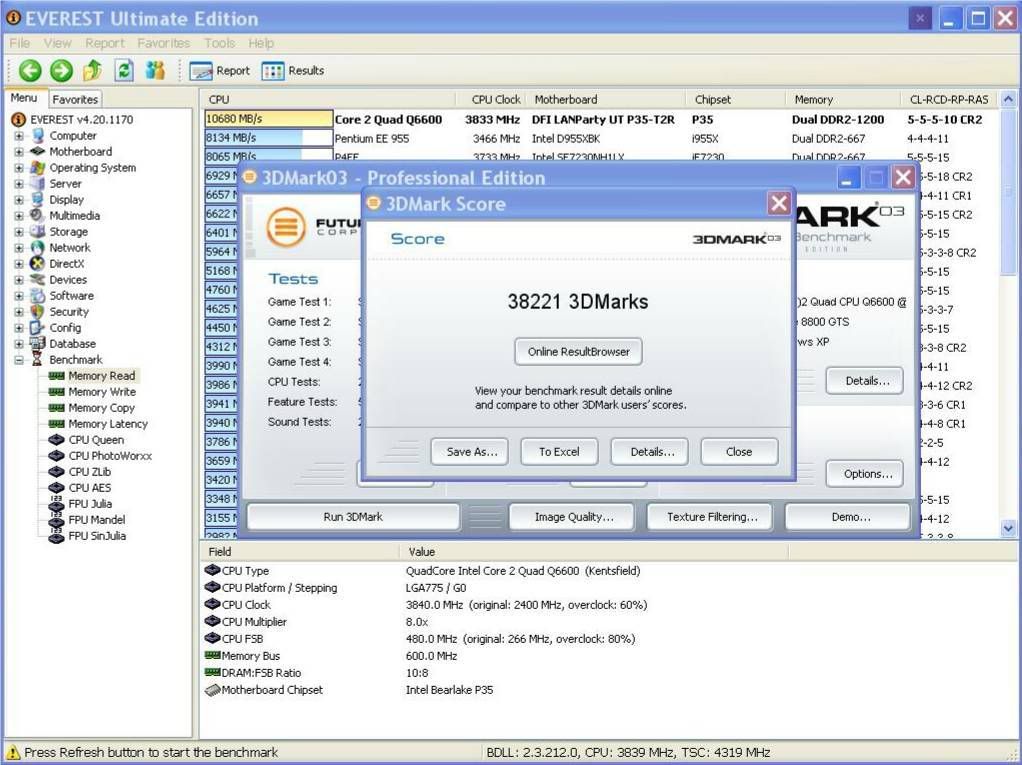The image size is (1022, 765).
Task: Select the 8134 MB/s result bar
Action: [x=269, y=138]
